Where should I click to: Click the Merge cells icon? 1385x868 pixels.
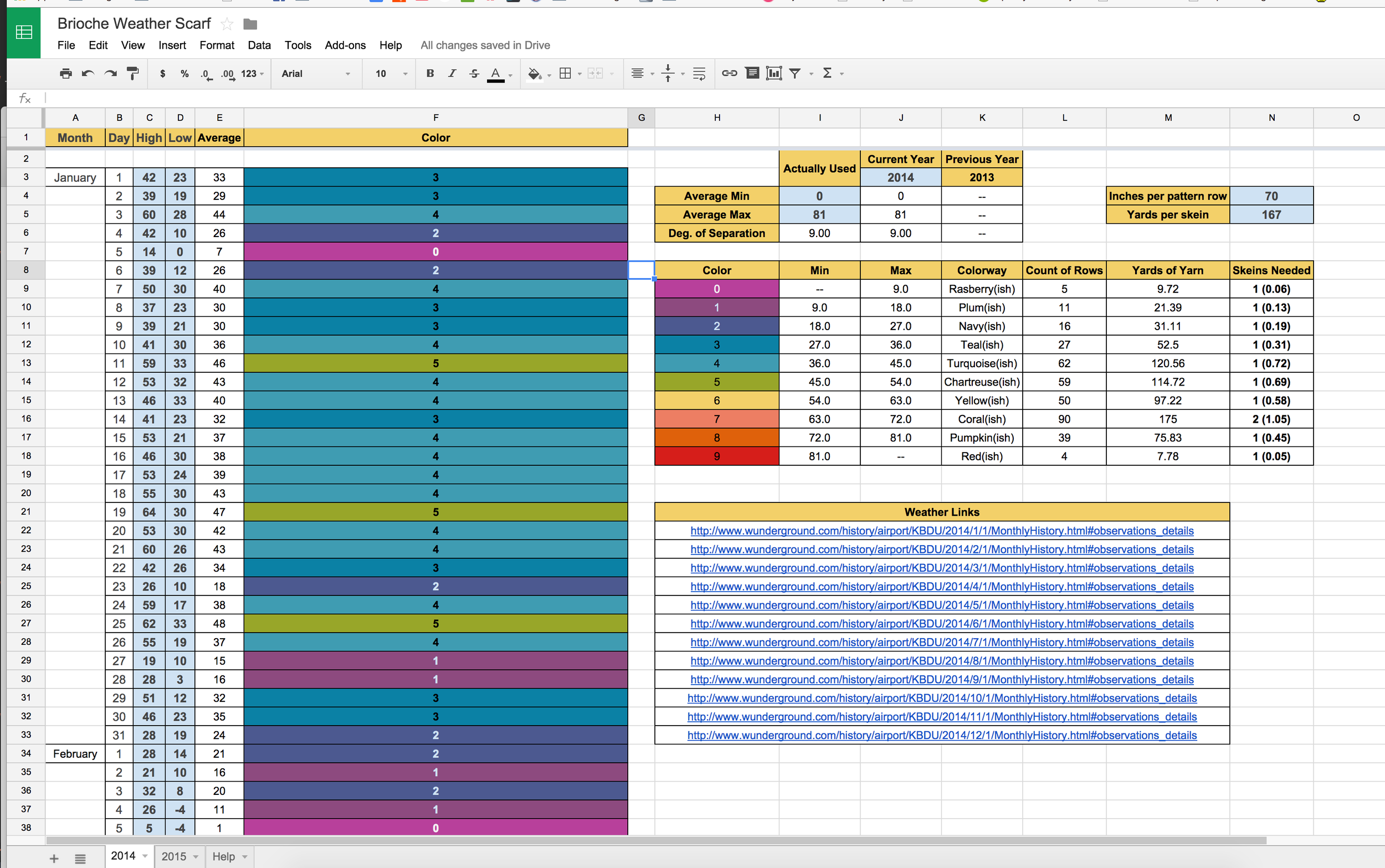(595, 74)
